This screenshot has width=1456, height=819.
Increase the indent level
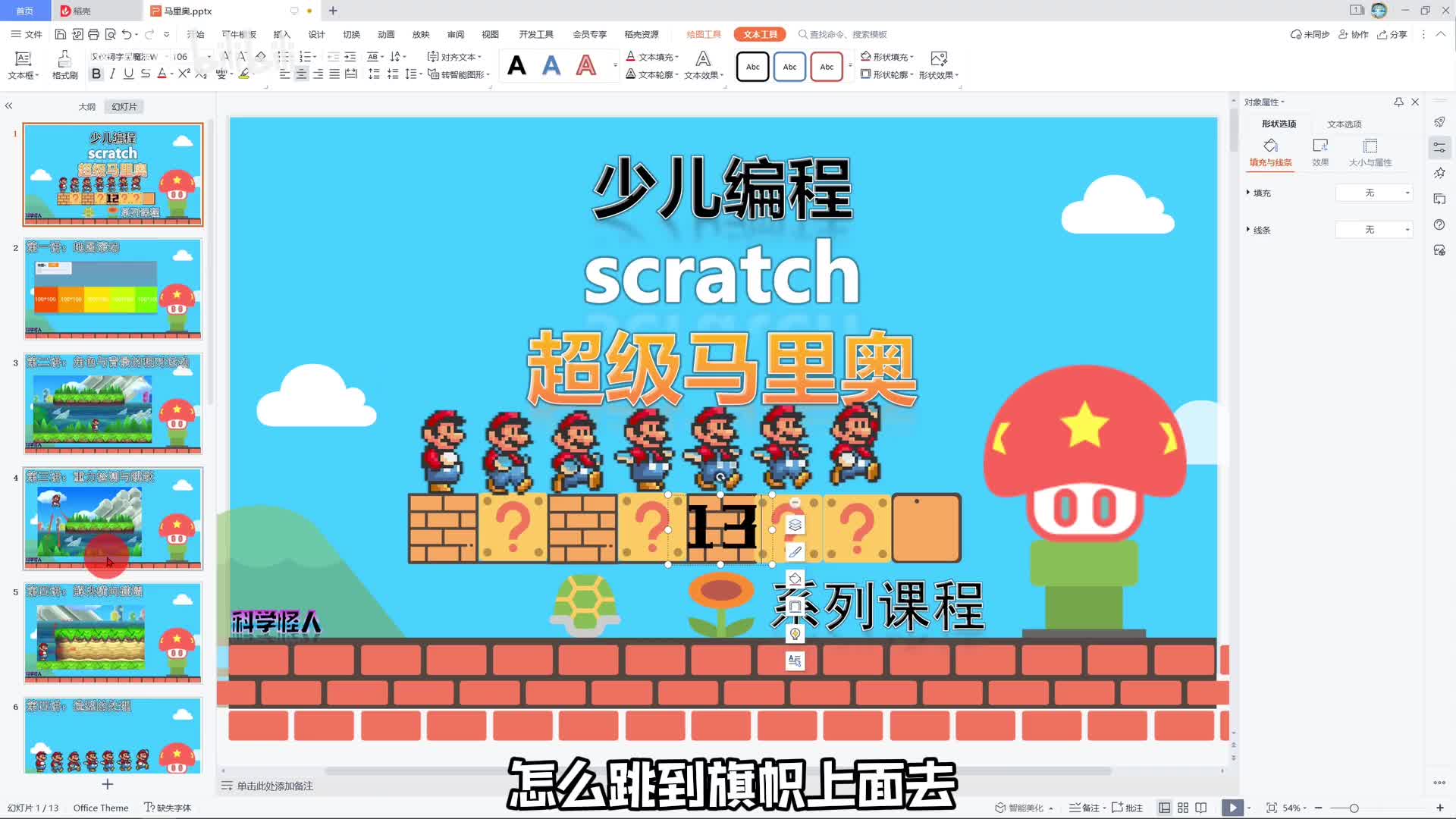350,57
